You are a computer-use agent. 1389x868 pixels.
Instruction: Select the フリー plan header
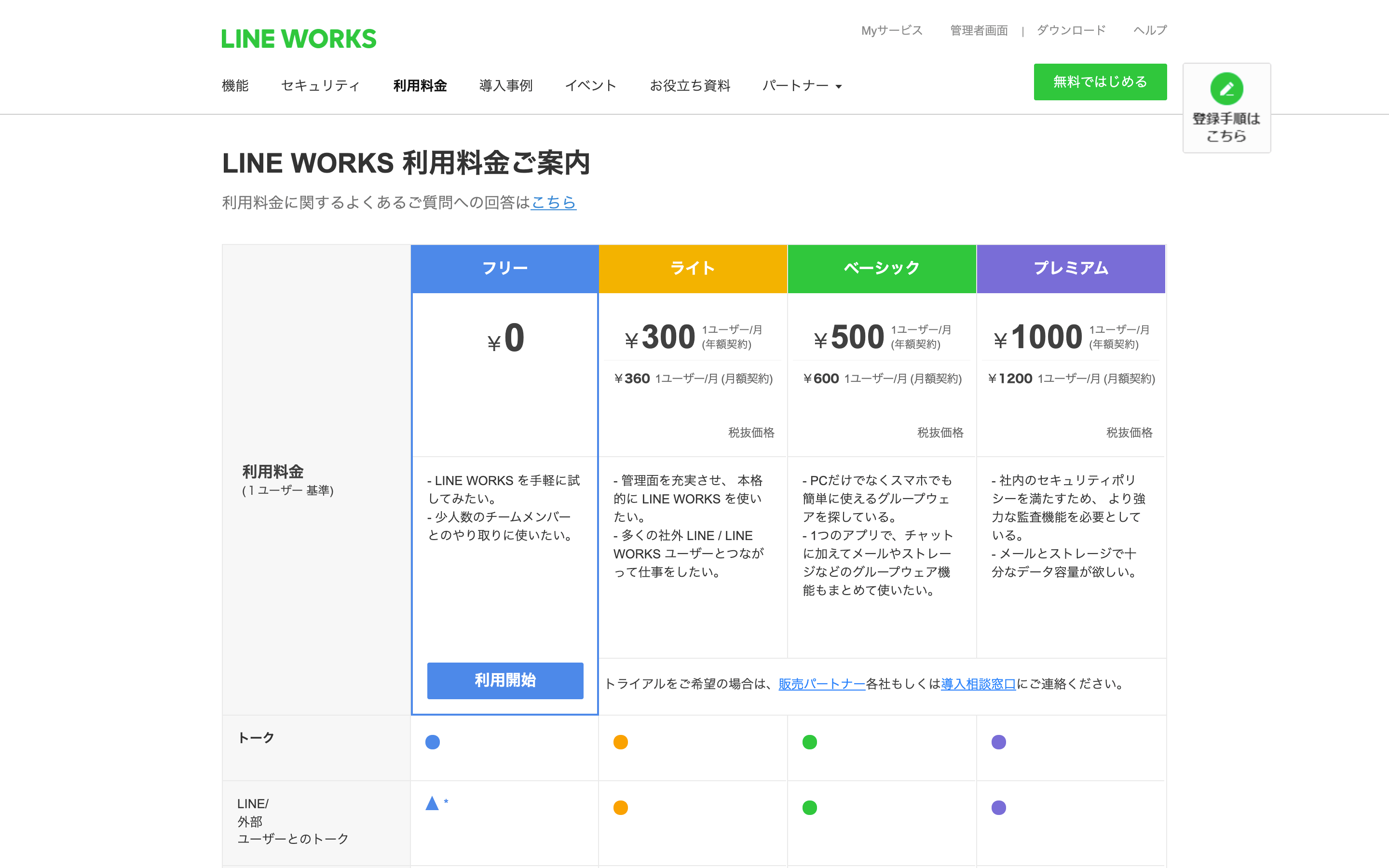coord(504,269)
